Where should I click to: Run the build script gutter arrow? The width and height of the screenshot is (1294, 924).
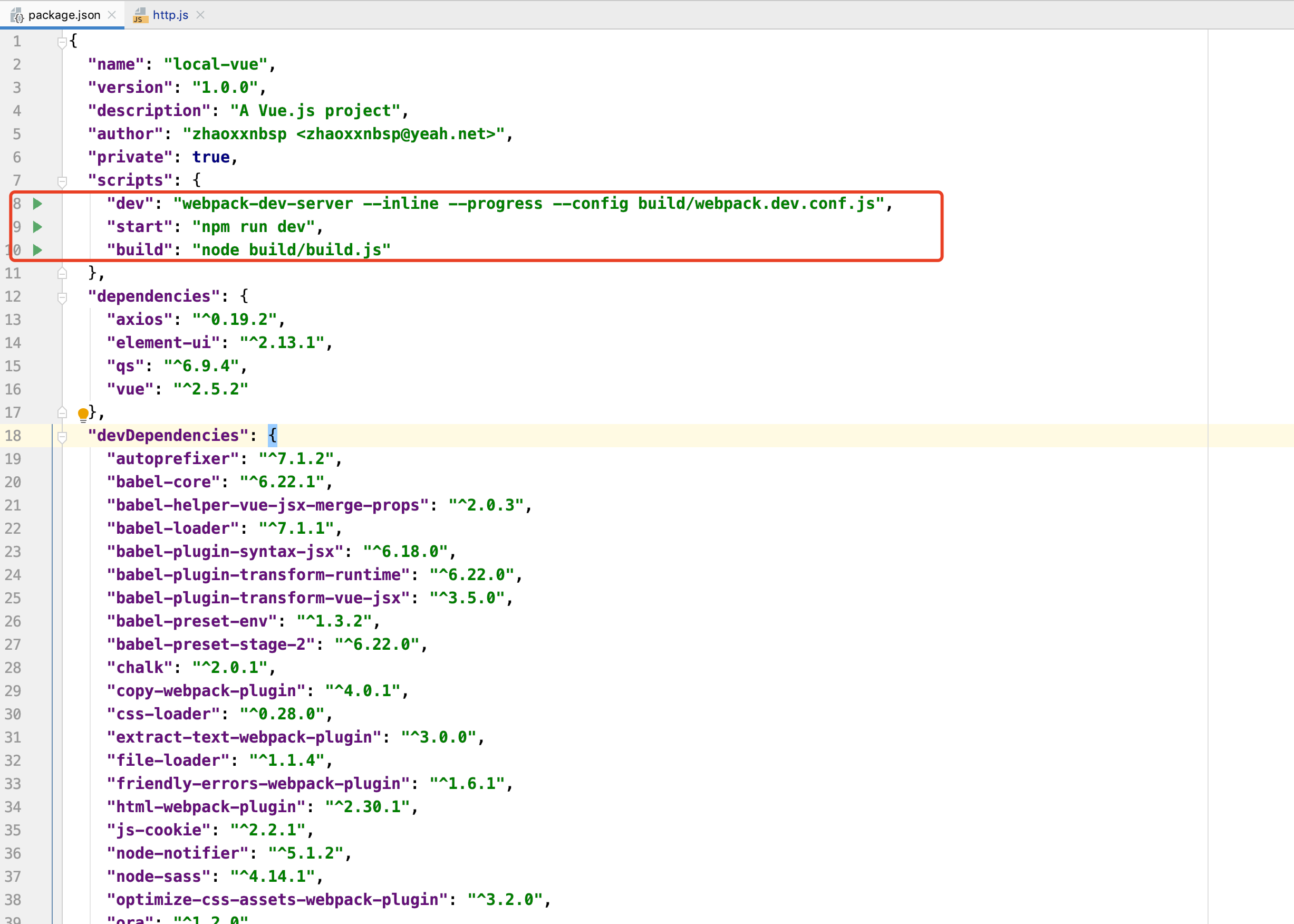tap(37, 250)
